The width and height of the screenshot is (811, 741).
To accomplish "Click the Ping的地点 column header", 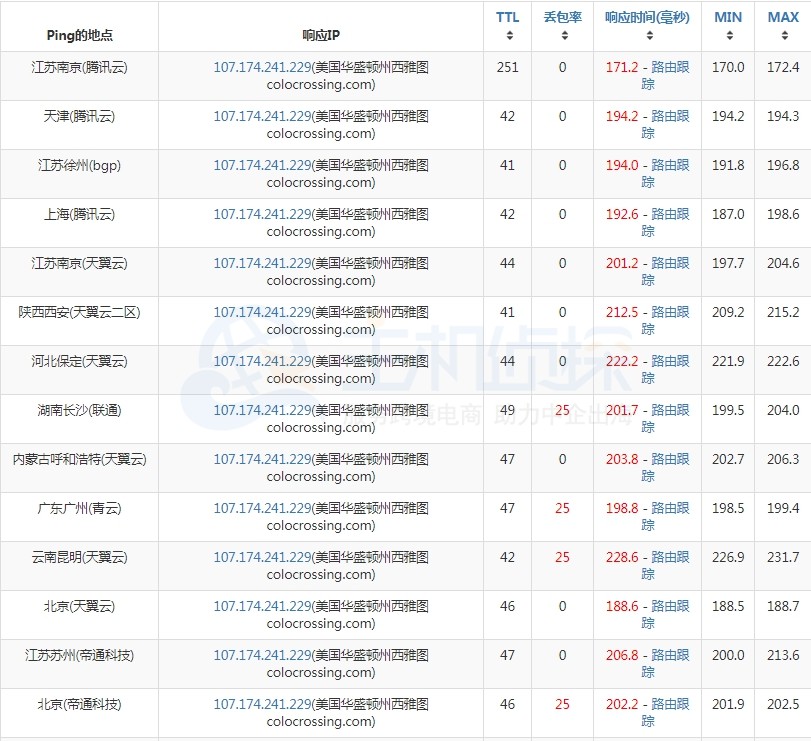I will click(80, 35).
